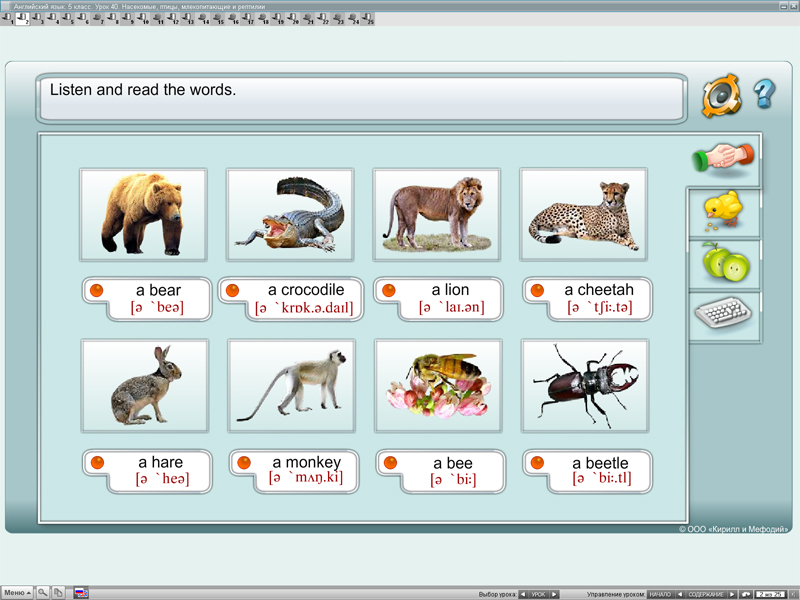800x600 pixels.
Task: Go to slide 17 in top strip
Action: (247, 18)
